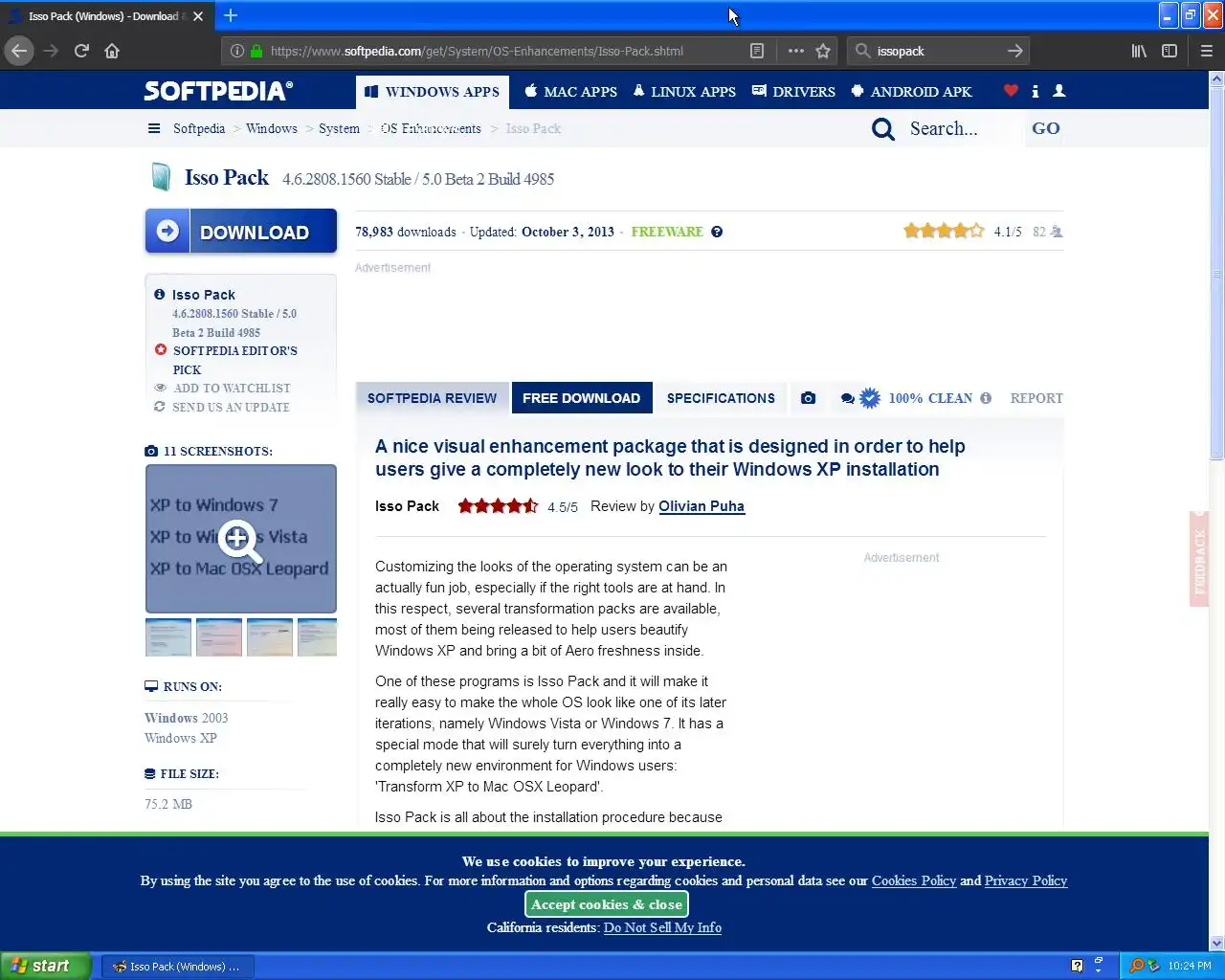
Task: Click Report link
Action: pyautogui.click(x=1036, y=398)
